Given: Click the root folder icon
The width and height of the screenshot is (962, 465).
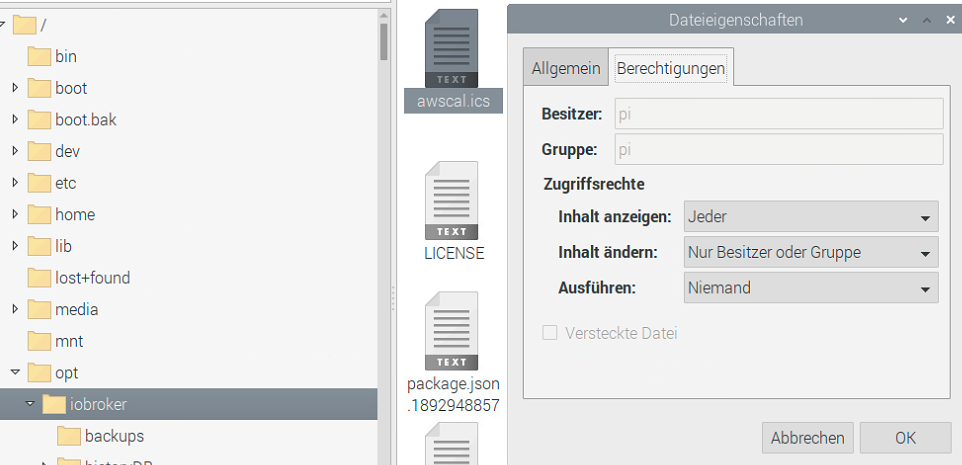Looking at the screenshot, I should pyautogui.click(x=24, y=25).
